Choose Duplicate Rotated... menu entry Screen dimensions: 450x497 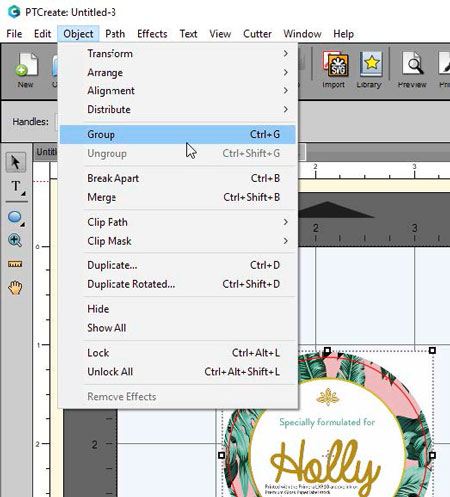tap(177, 284)
